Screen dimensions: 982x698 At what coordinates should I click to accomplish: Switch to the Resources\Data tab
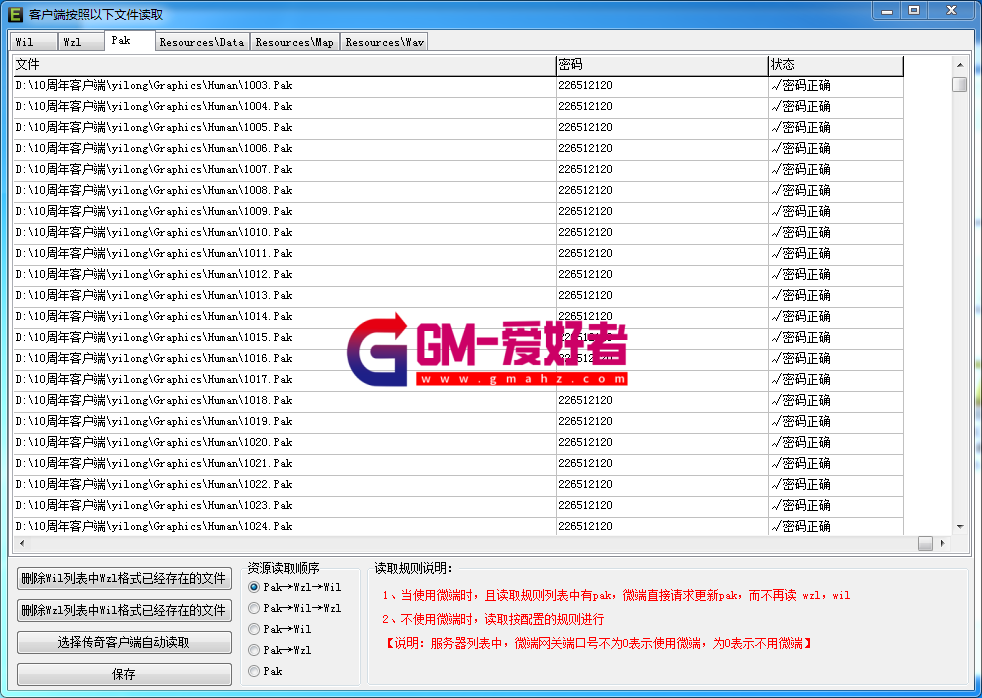(201, 42)
